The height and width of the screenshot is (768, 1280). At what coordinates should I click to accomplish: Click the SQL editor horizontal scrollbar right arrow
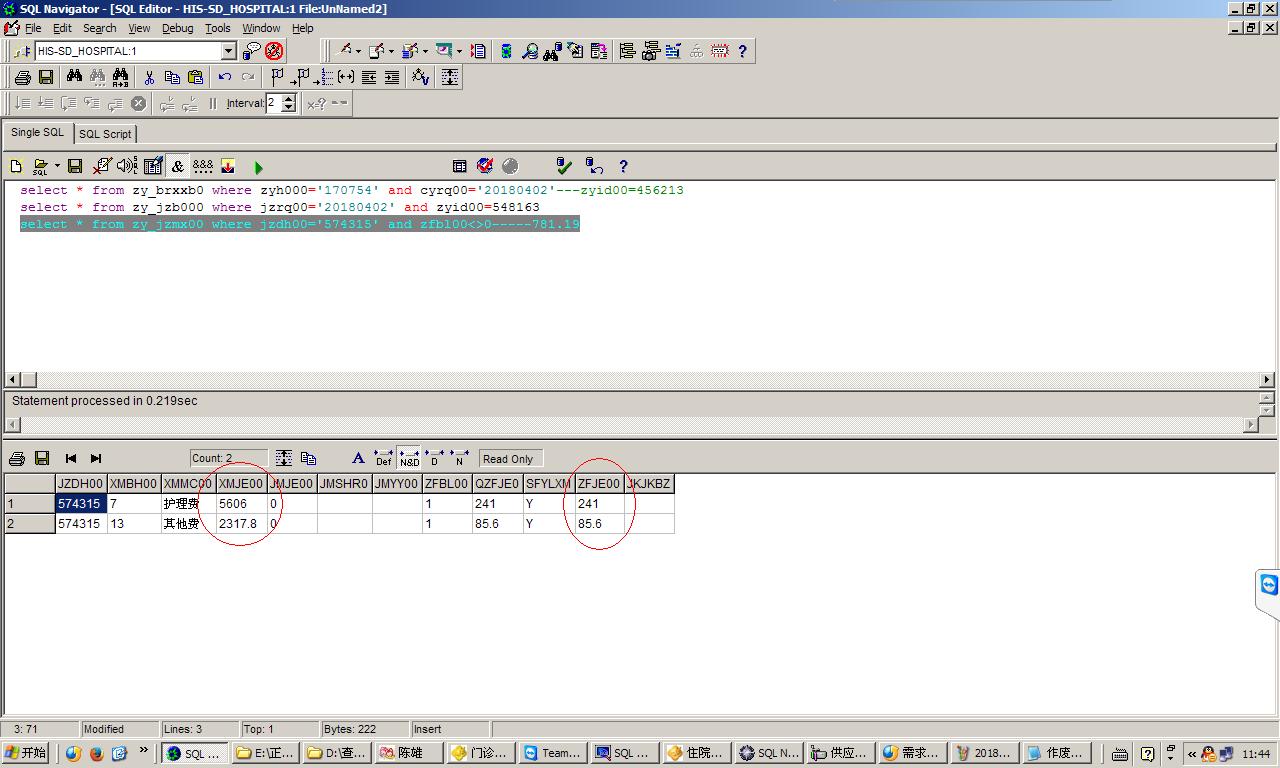1267,379
